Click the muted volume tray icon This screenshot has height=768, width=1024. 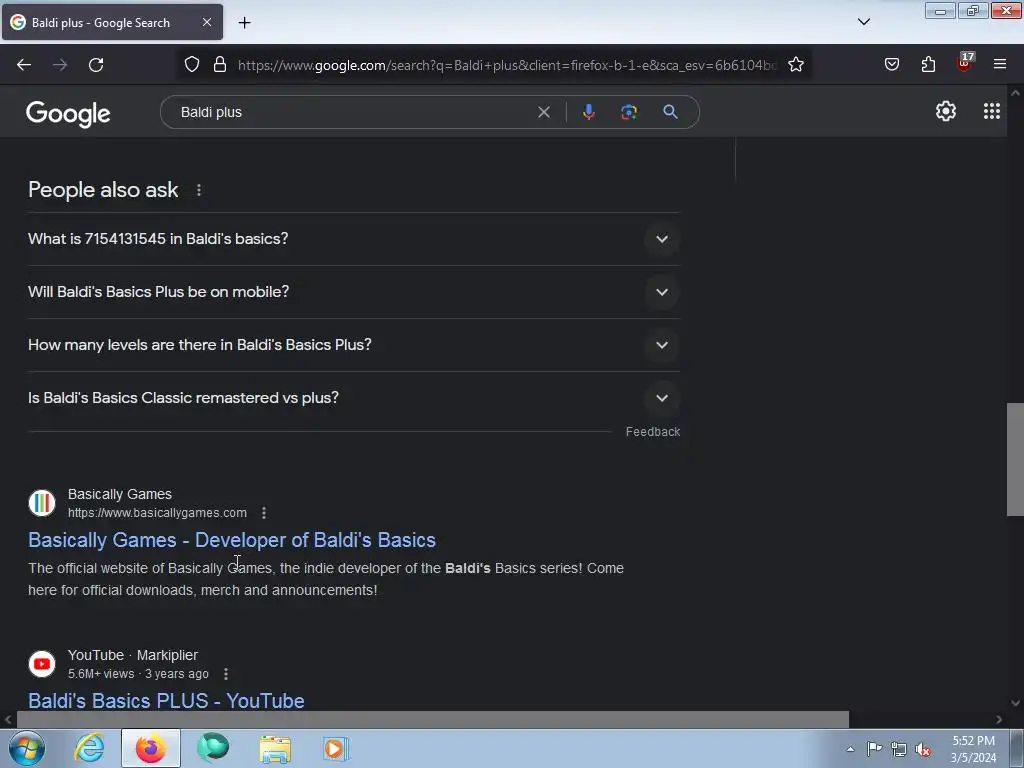click(923, 750)
